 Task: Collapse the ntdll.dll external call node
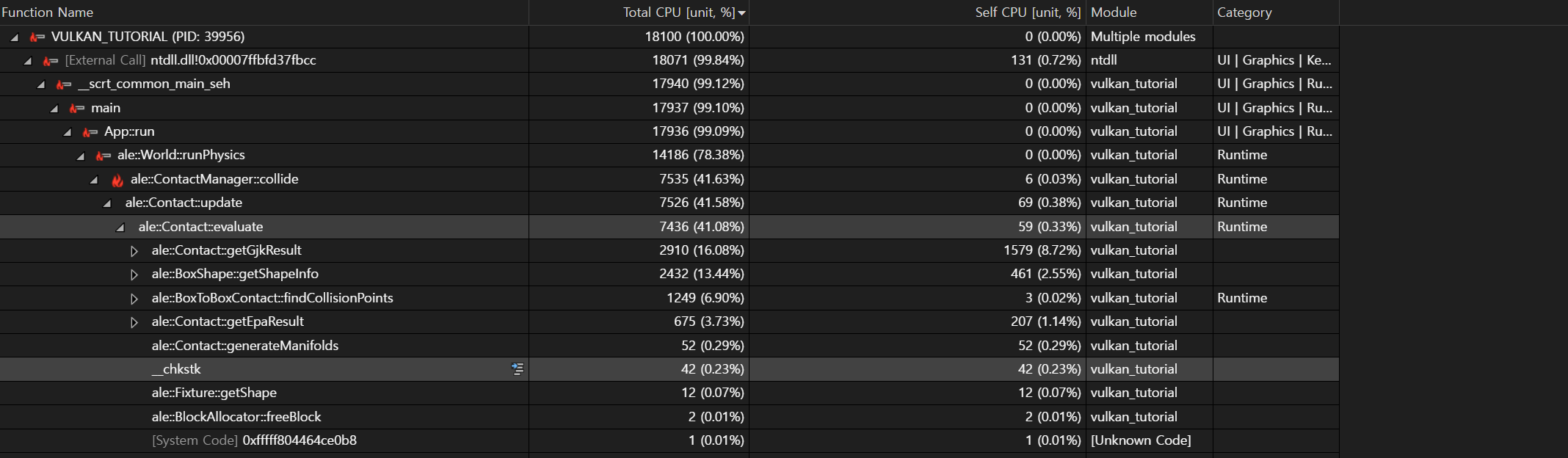coord(28,61)
